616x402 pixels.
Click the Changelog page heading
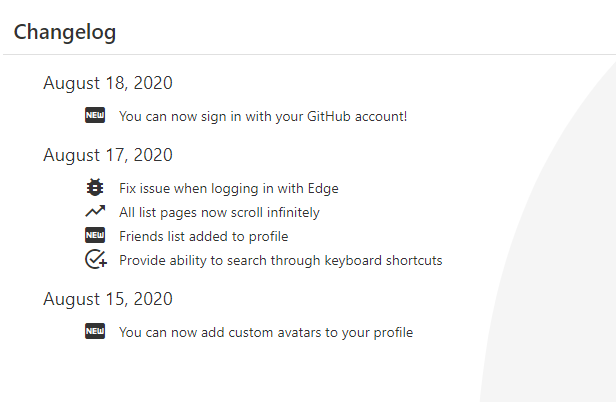pyautogui.click(x=65, y=32)
